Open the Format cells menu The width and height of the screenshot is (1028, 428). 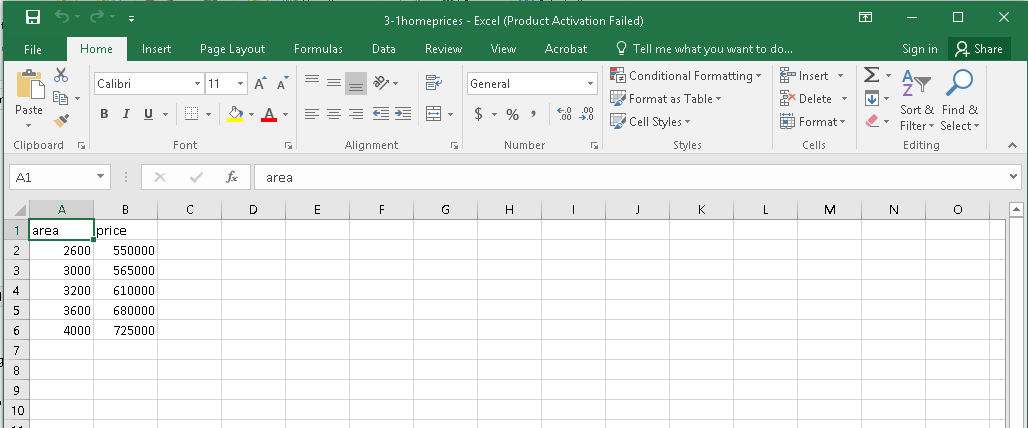[x=813, y=121]
